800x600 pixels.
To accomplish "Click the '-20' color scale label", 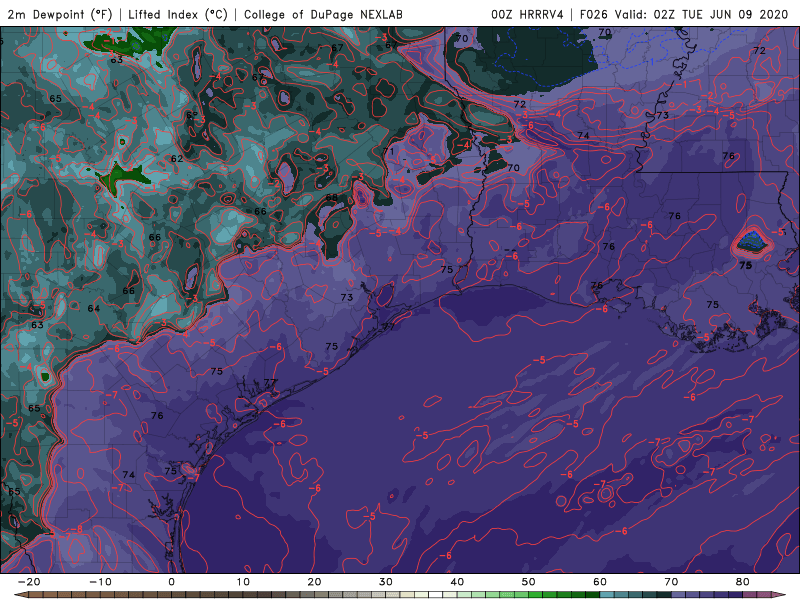I will coord(29,582).
